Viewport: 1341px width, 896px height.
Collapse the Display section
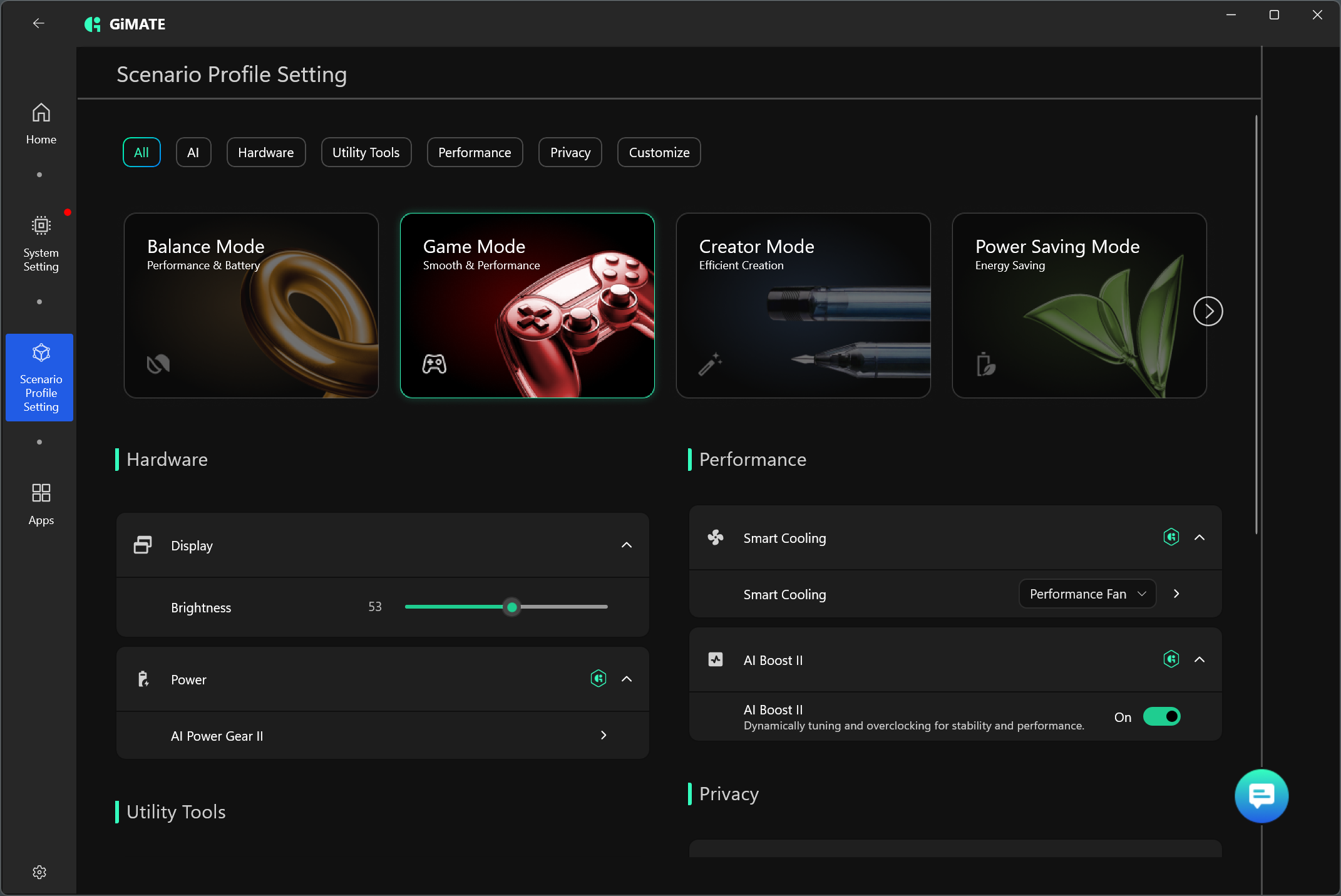626,545
